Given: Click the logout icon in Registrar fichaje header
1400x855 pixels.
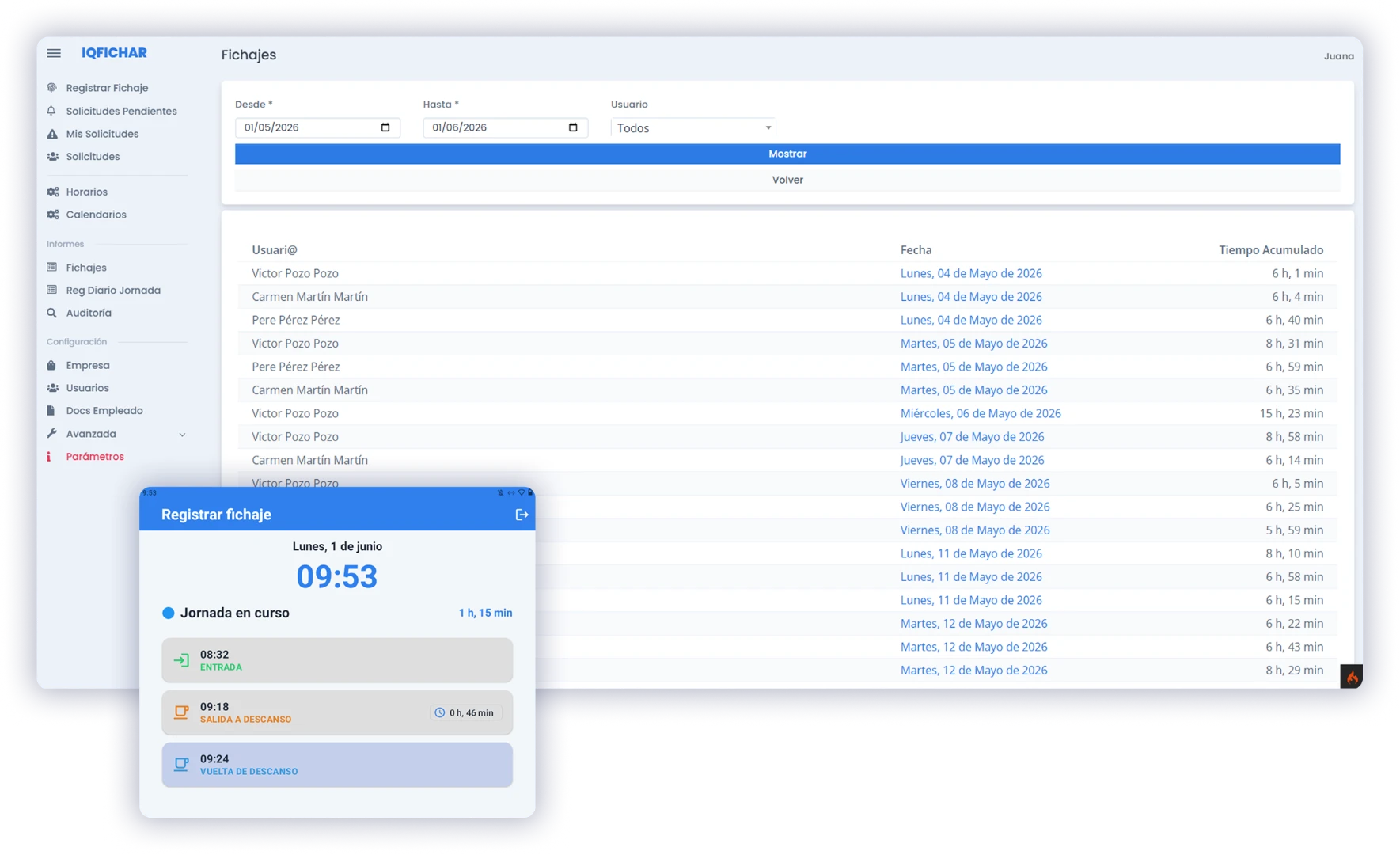Looking at the screenshot, I should [522, 515].
